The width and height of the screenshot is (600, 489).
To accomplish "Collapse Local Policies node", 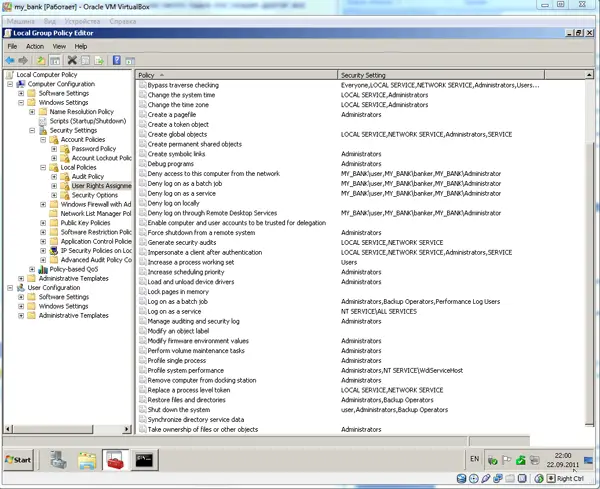I will [43, 167].
